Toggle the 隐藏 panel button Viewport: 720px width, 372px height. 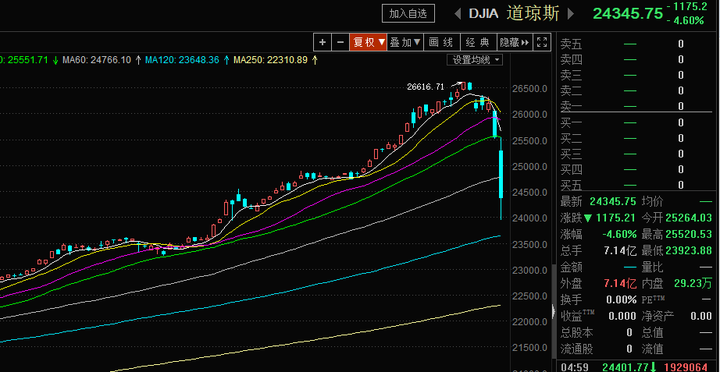515,42
